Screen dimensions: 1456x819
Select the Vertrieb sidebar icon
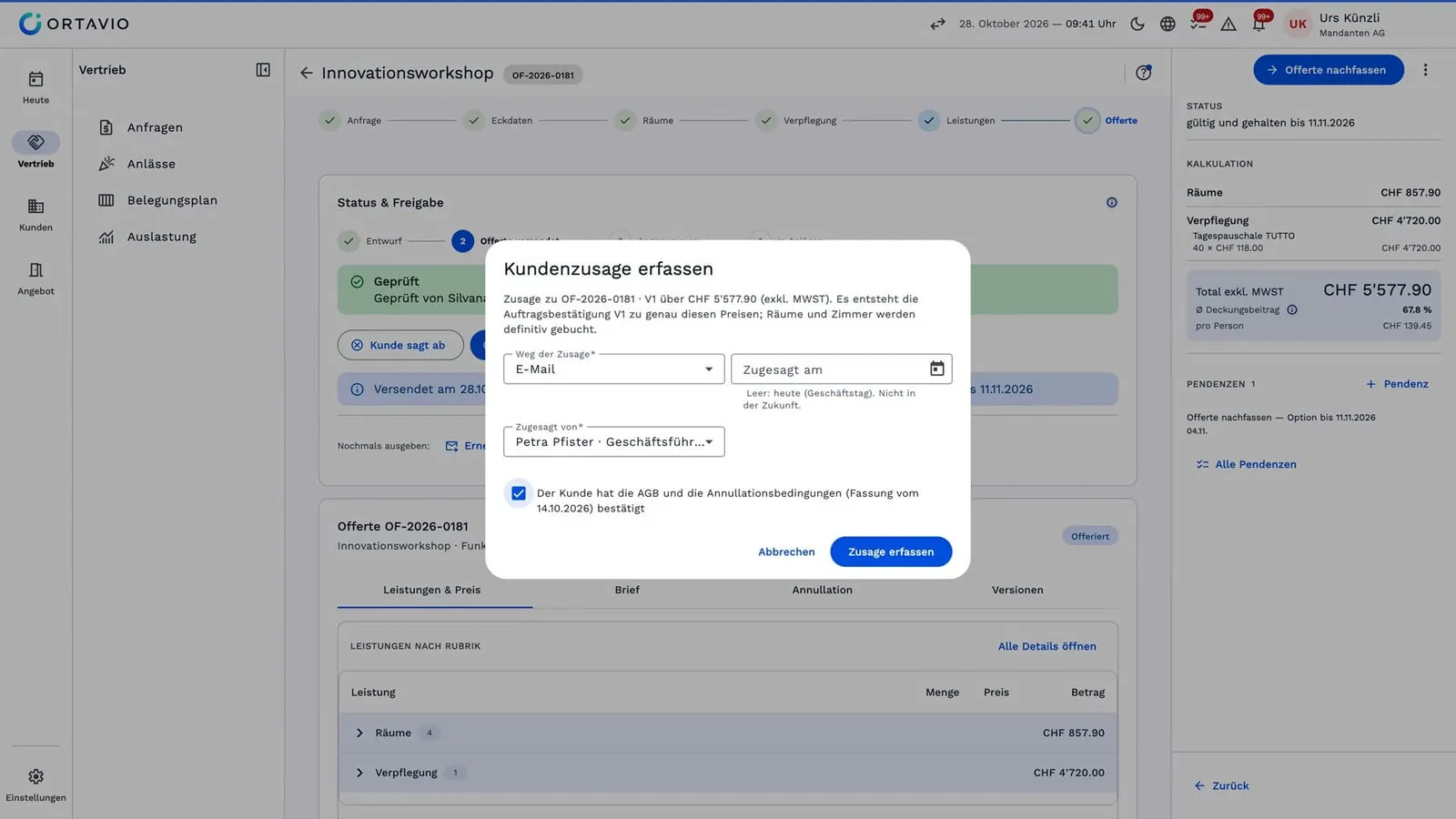pos(35,142)
